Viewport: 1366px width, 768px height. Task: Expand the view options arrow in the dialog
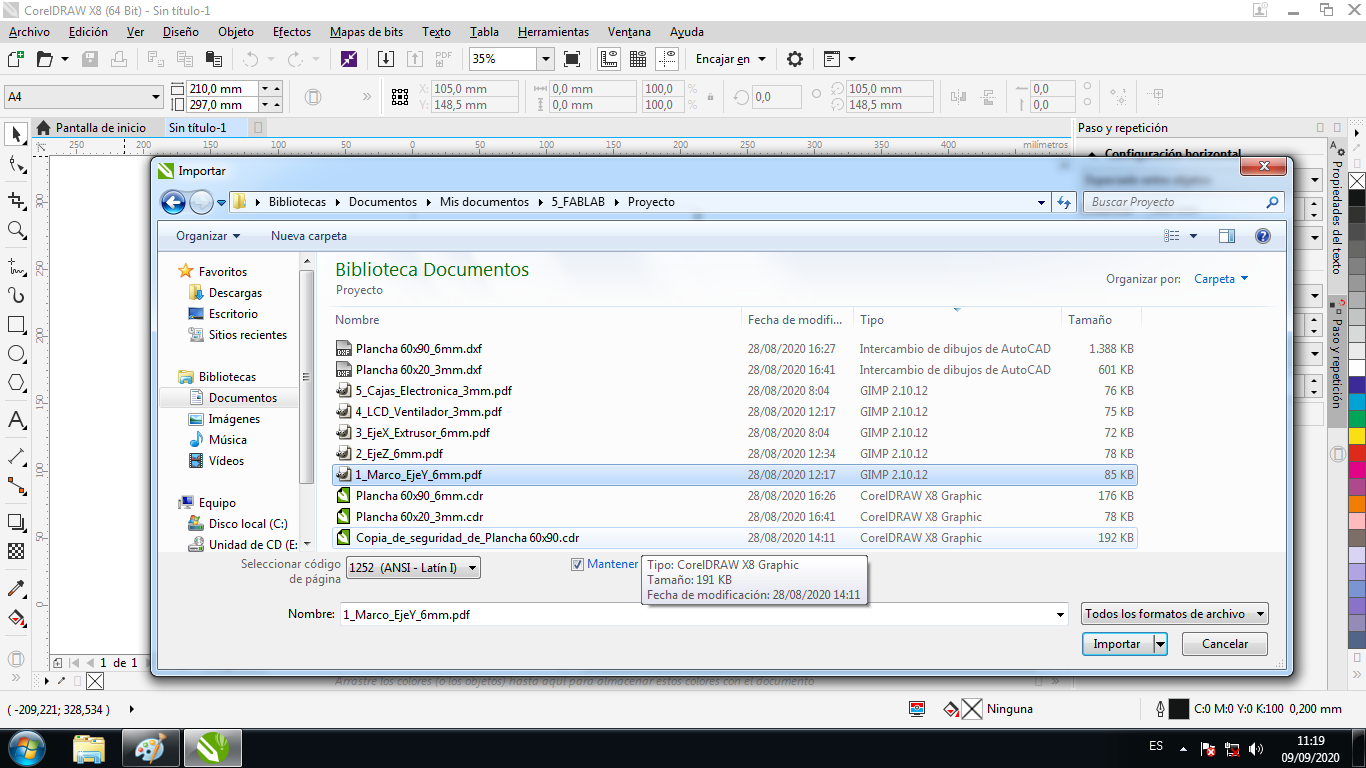[x=1194, y=236]
